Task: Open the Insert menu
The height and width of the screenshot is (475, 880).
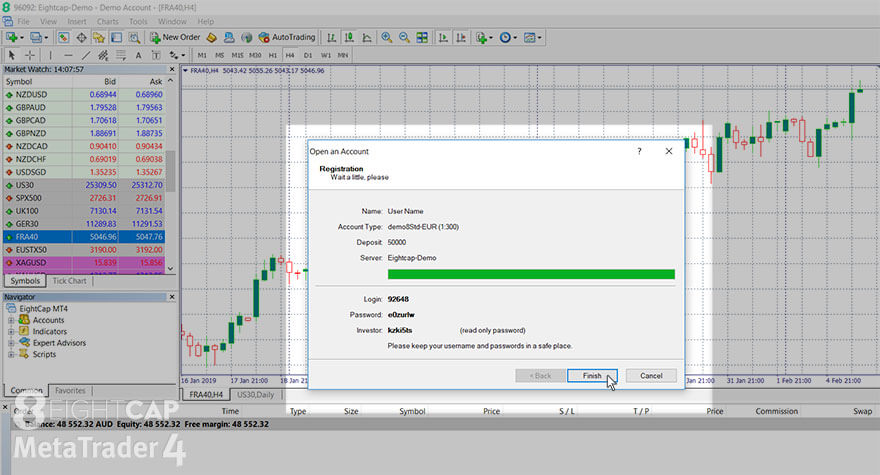Action: [x=77, y=21]
